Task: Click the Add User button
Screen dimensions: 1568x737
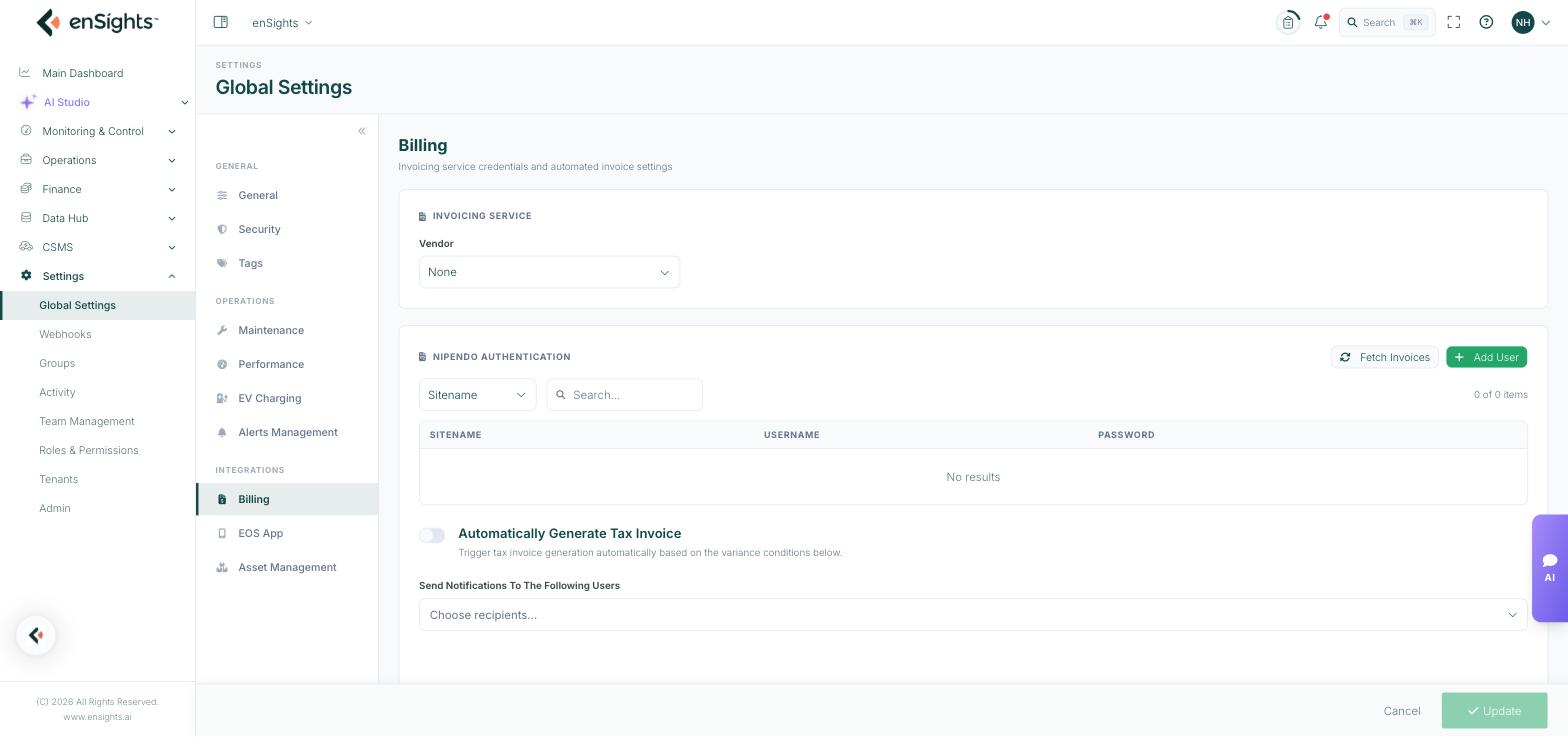Action: (x=1486, y=357)
